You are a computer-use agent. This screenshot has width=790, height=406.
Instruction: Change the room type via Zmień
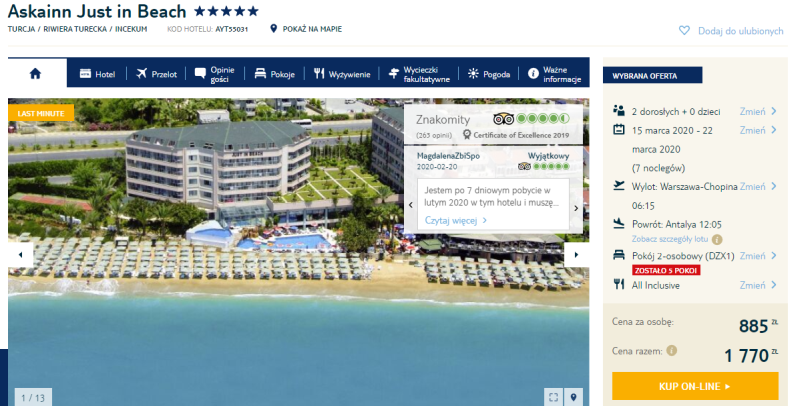[x=758, y=256]
